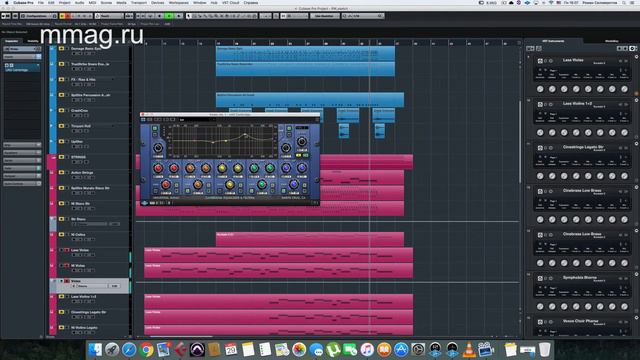Open uTorrent from the dock
The width and height of the screenshot is (640, 360).
(x=333, y=350)
